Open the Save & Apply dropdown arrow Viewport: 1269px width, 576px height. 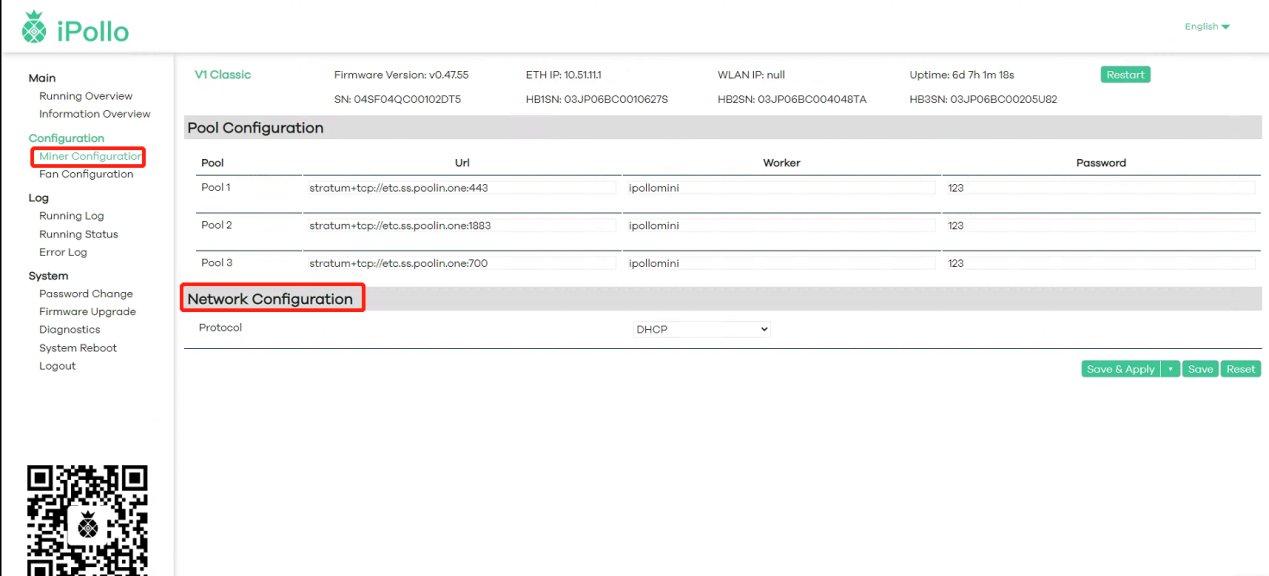click(1170, 369)
